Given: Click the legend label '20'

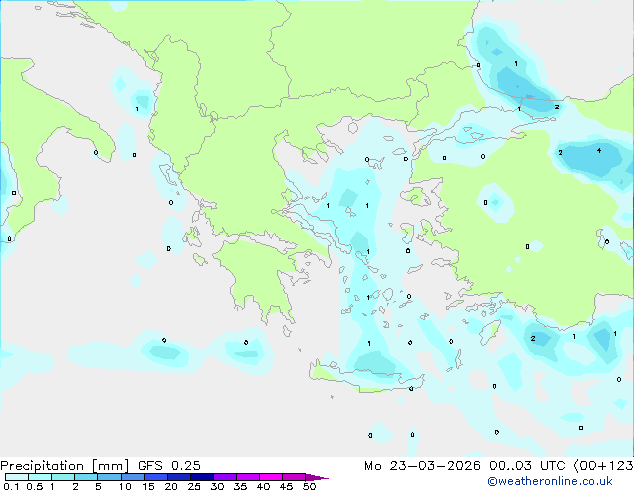Looking at the screenshot, I should click(x=171, y=486).
